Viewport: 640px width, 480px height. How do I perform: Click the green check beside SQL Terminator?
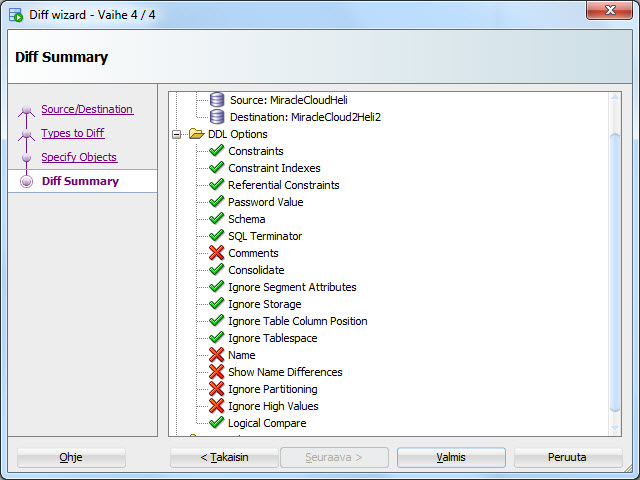tap(216, 236)
